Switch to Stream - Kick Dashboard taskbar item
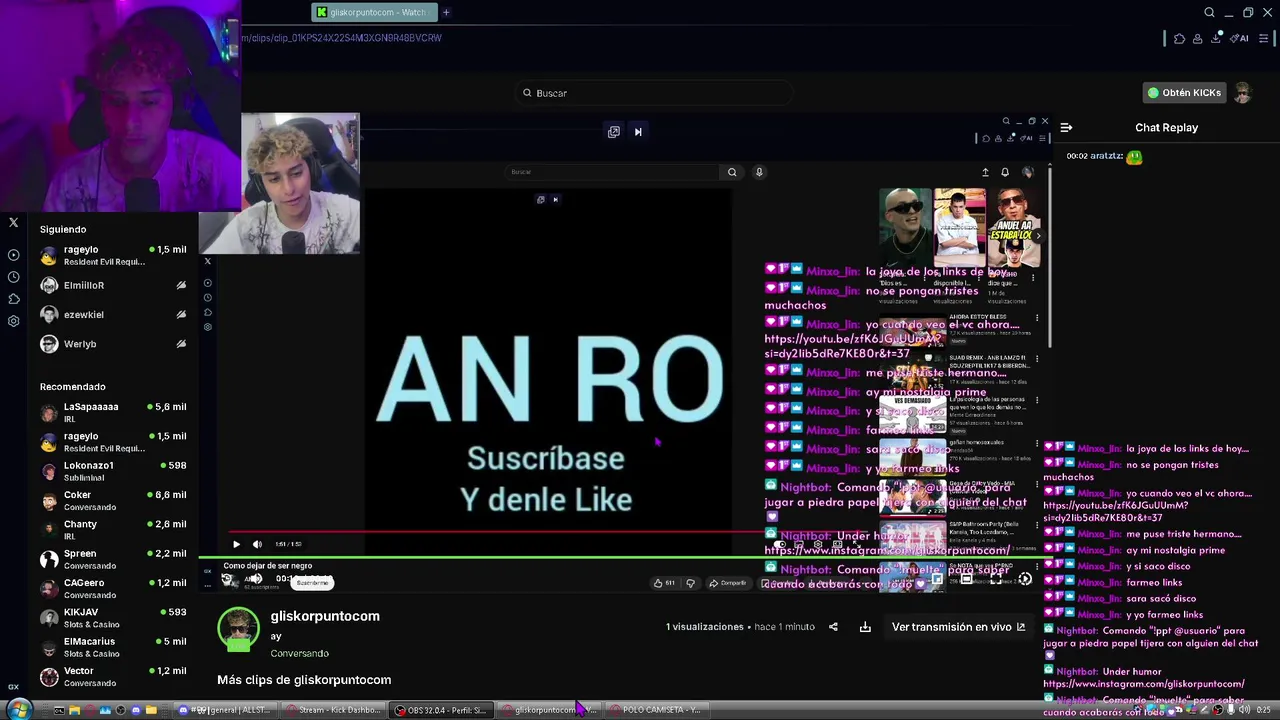This screenshot has width=1280, height=720. [333, 710]
